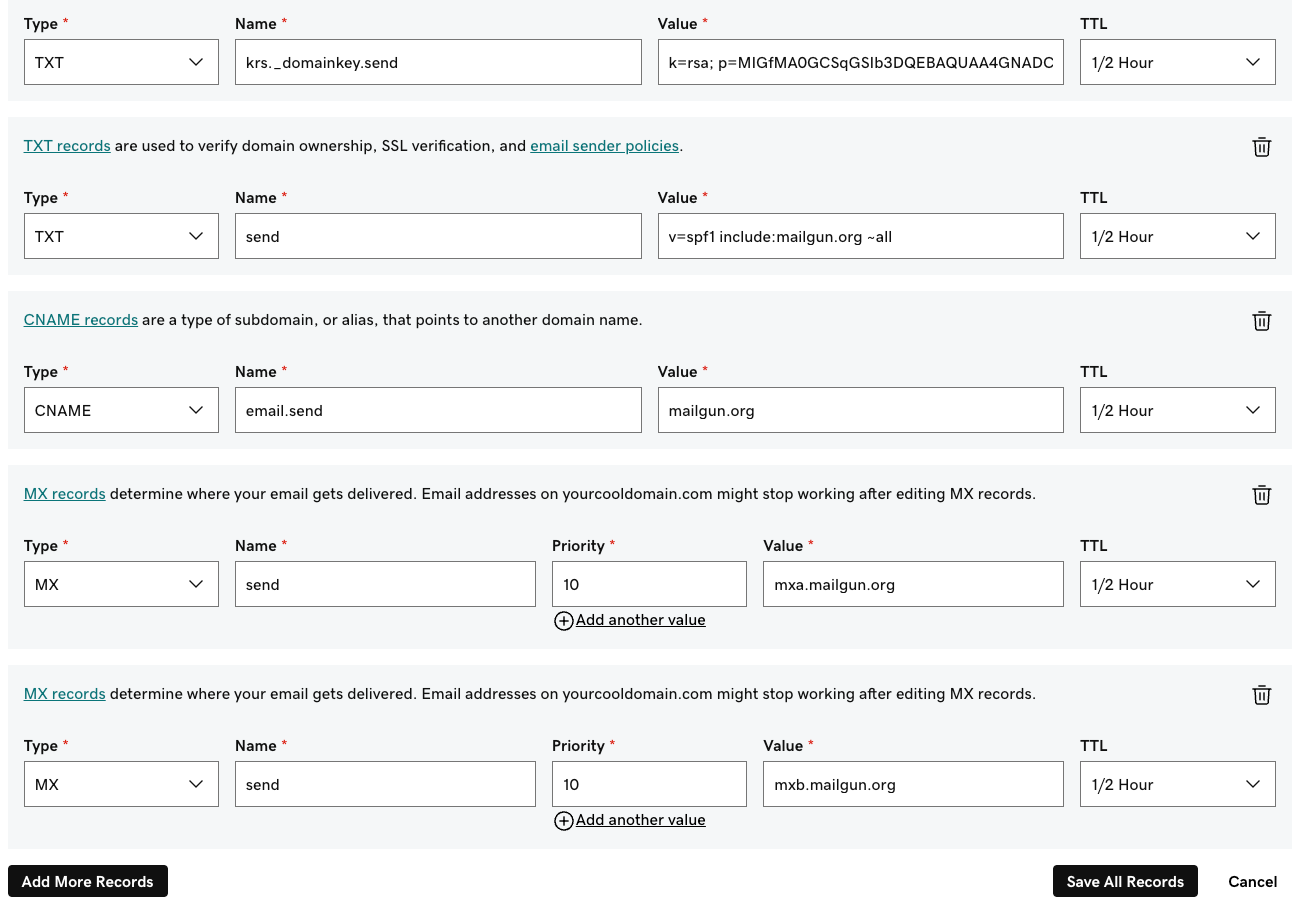Add another value to the mxa.mailgun.org MX record
The width and height of the screenshot is (1297, 905).
[629, 620]
